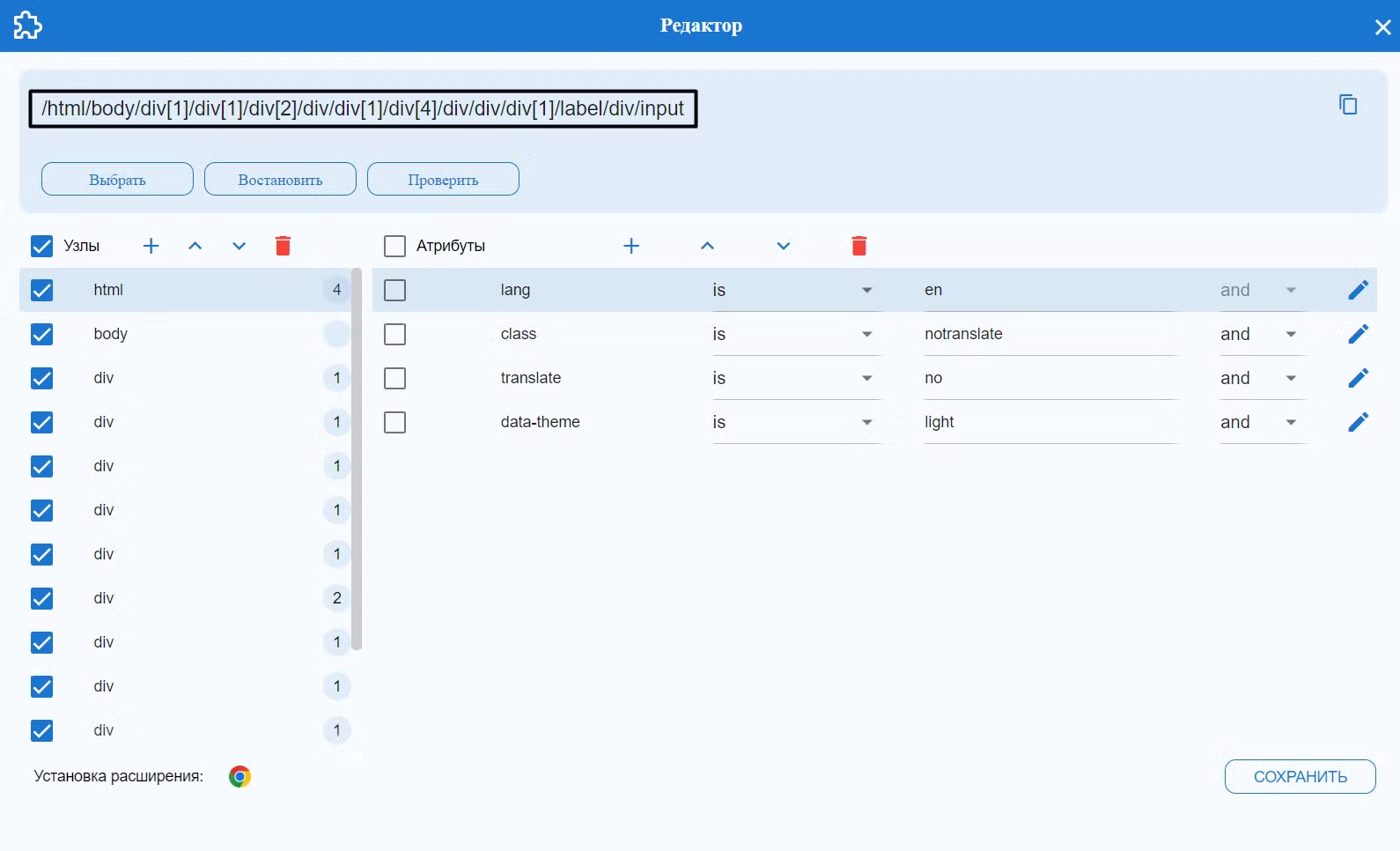Open the 'is' operator dropdown for translate

pyautogui.click(x=796, y=378)
